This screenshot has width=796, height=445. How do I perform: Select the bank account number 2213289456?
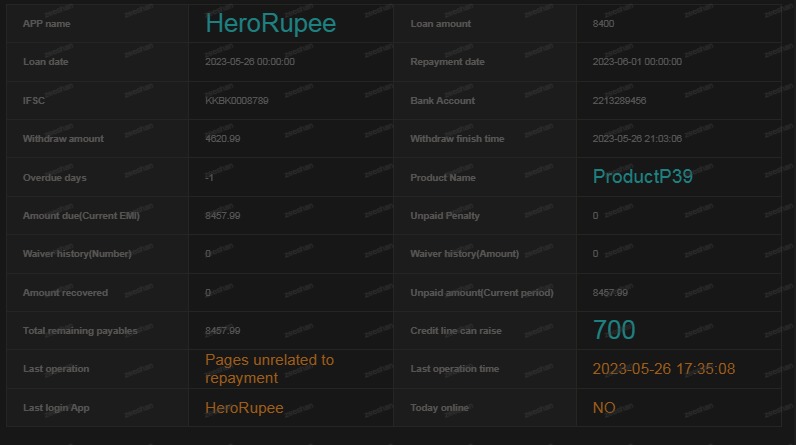pyautogui.click(x=619, y=101)
